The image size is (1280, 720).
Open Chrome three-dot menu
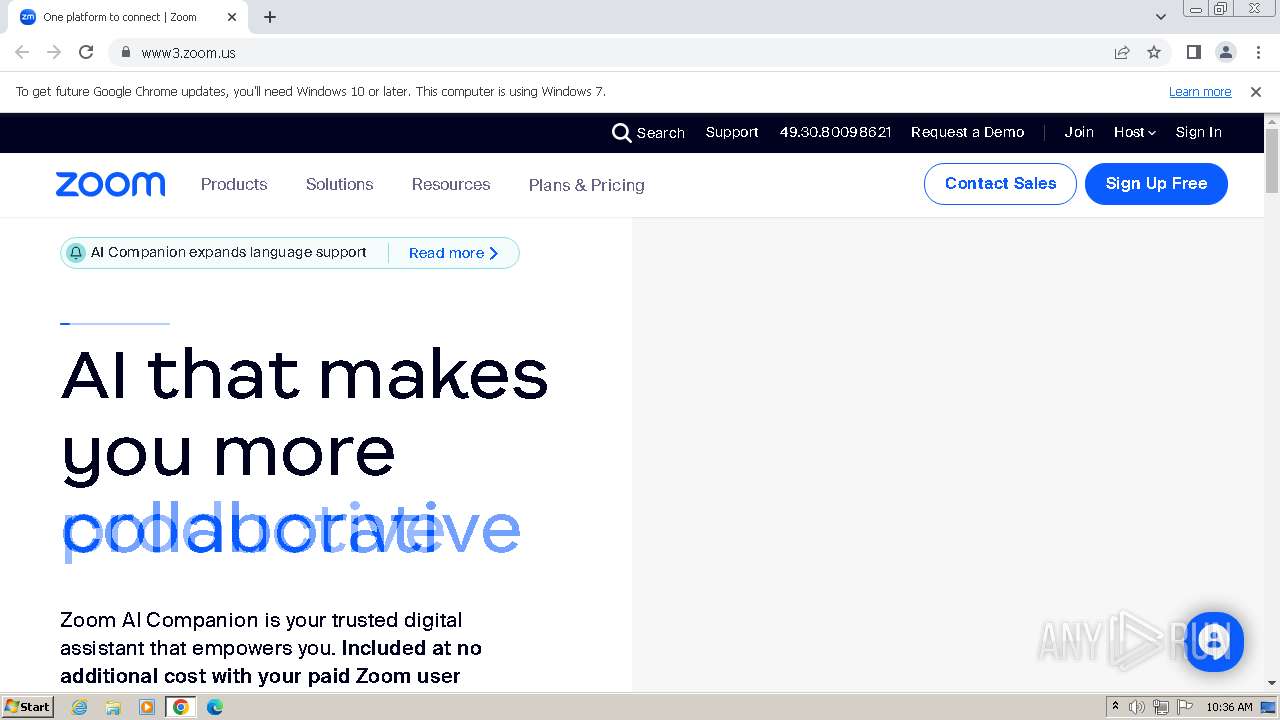click(1258, 52)
